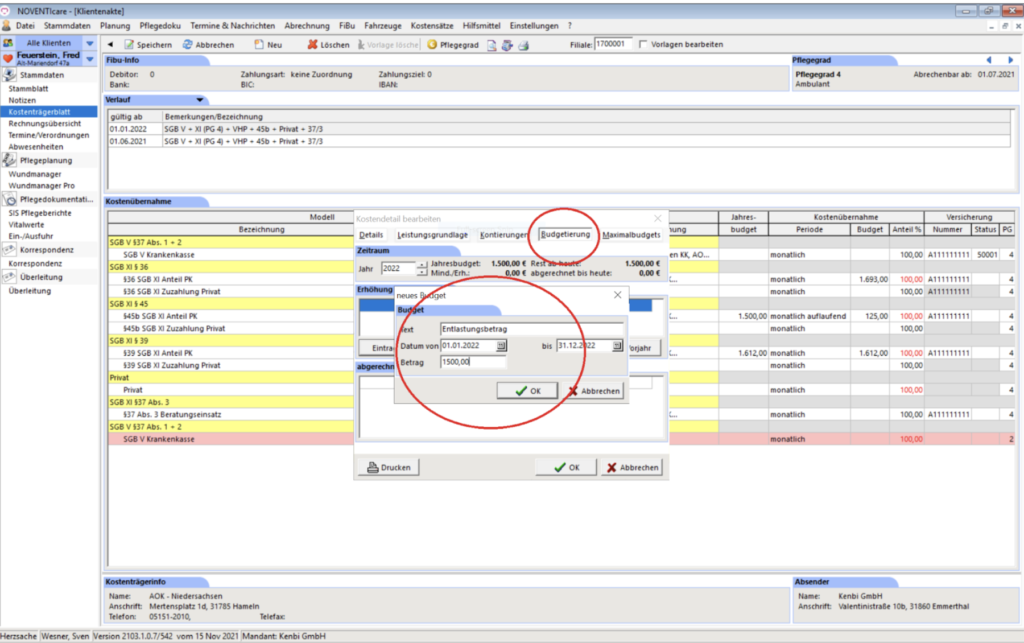Expand the Alle Klienten dropdown arrow

coord(90,43)
